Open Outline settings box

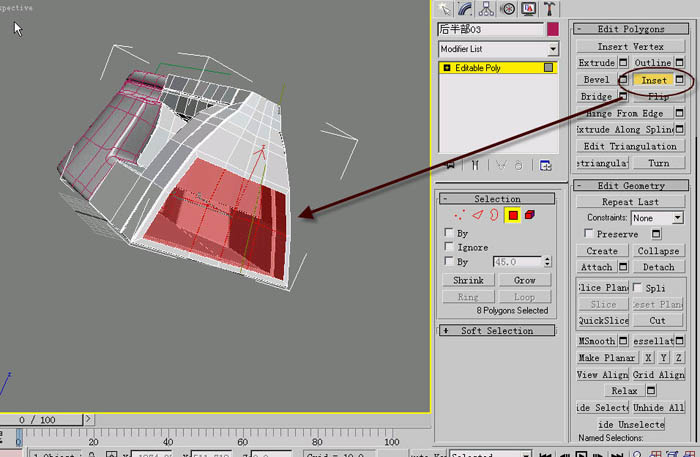679,62
